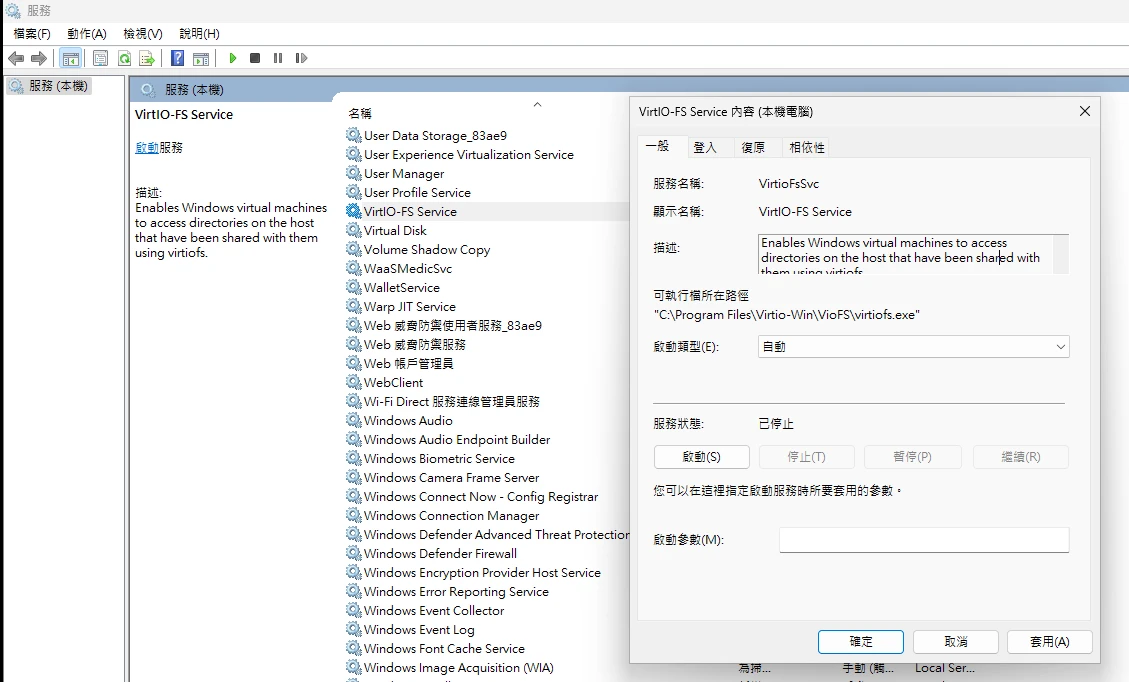This screenshot has height=682, width=1129.
Task: Open the Properties toolbar icon
Action: (x=100, y=59)
